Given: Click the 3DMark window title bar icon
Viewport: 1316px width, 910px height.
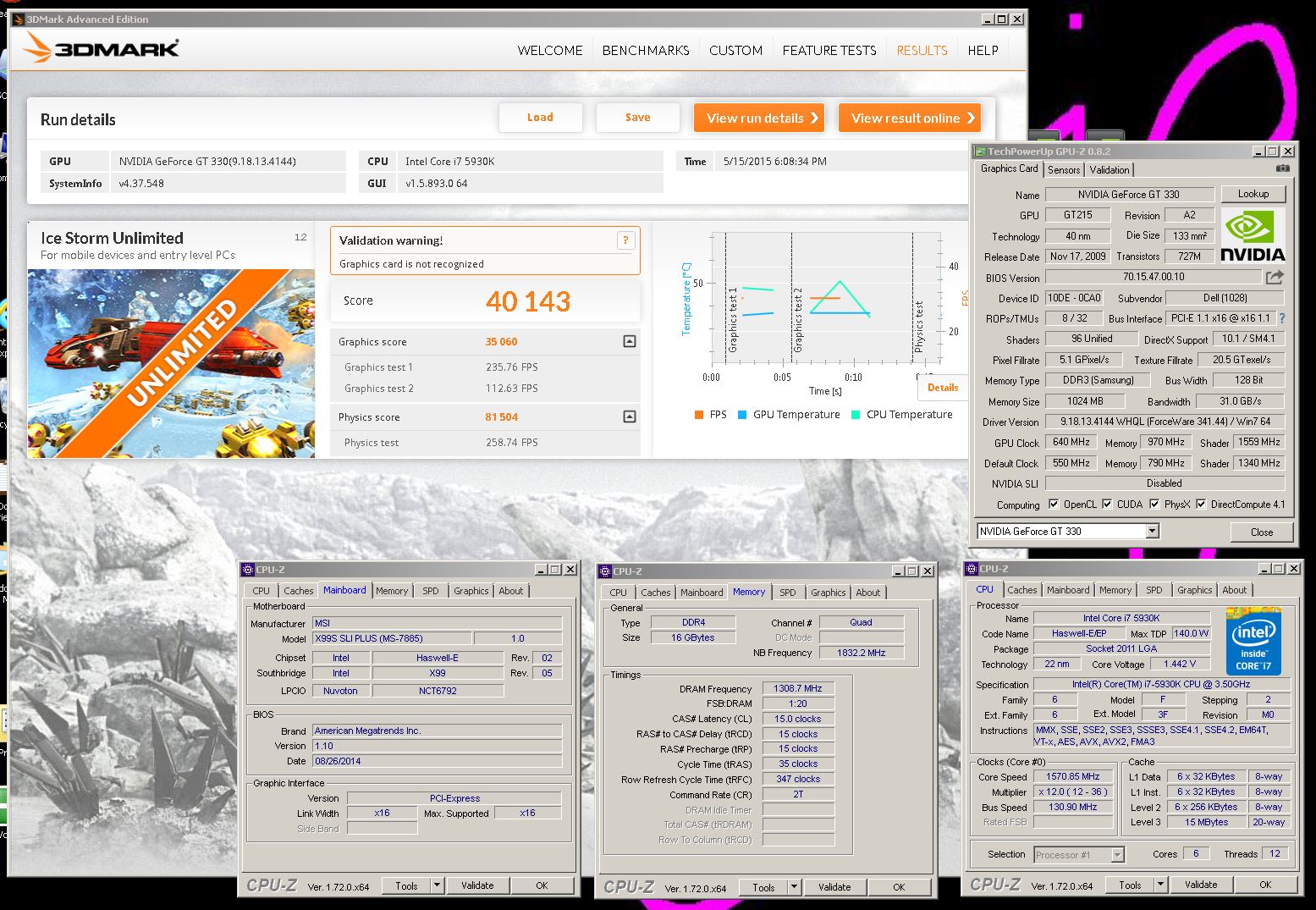Looking at the screenshot, I should click(x=19, y=19).
